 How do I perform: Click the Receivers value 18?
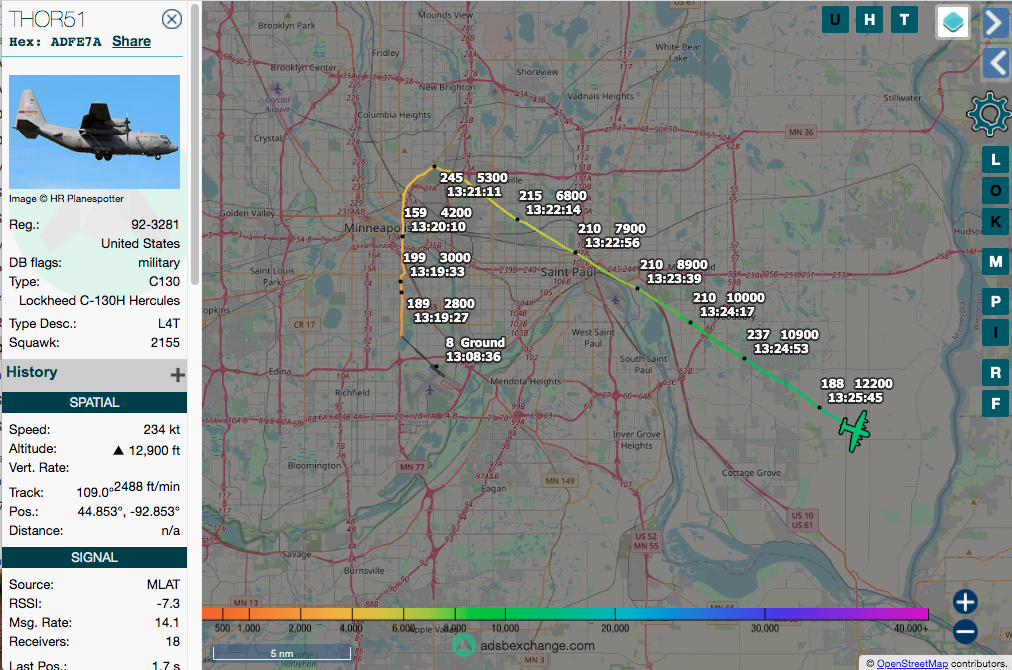173,642
